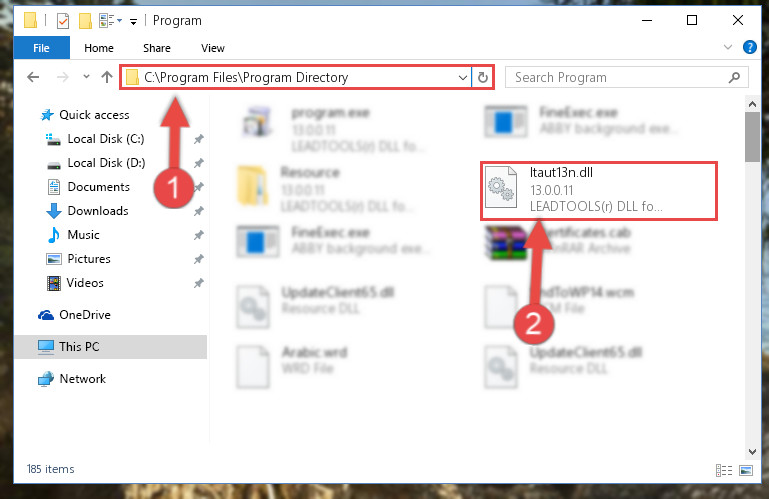Open the recent locations dropdown arrow
The height and width of the screenshot is (499, 769).
[86, 77]
